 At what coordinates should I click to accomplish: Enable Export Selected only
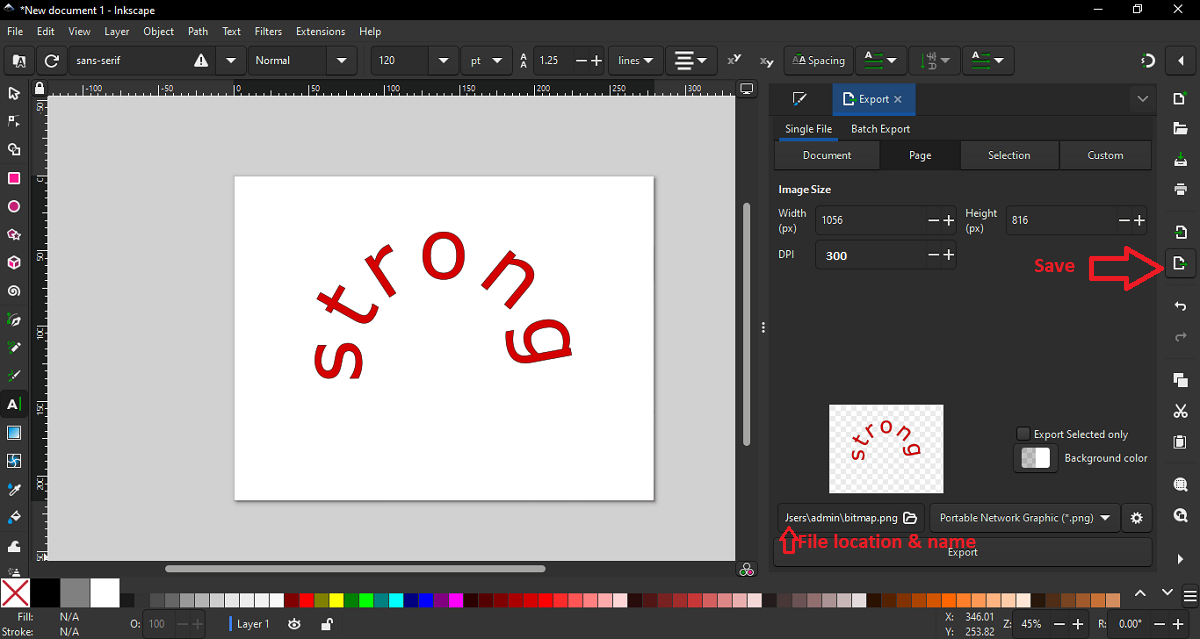[1023, 433]
